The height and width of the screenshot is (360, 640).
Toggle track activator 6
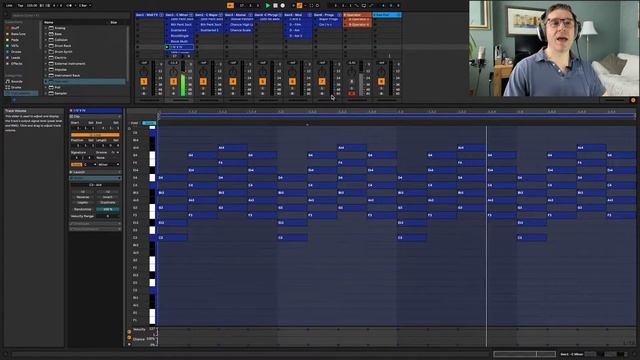pos(292,82)
